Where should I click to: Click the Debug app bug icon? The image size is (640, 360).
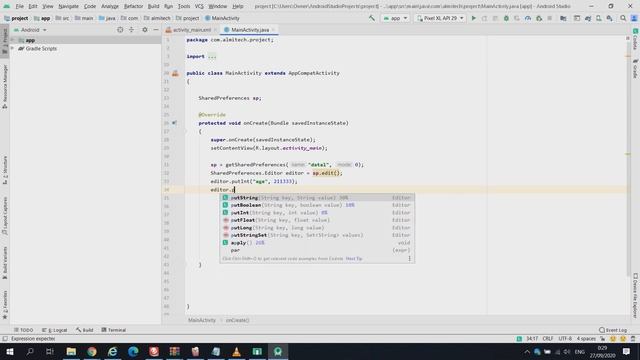506,18
